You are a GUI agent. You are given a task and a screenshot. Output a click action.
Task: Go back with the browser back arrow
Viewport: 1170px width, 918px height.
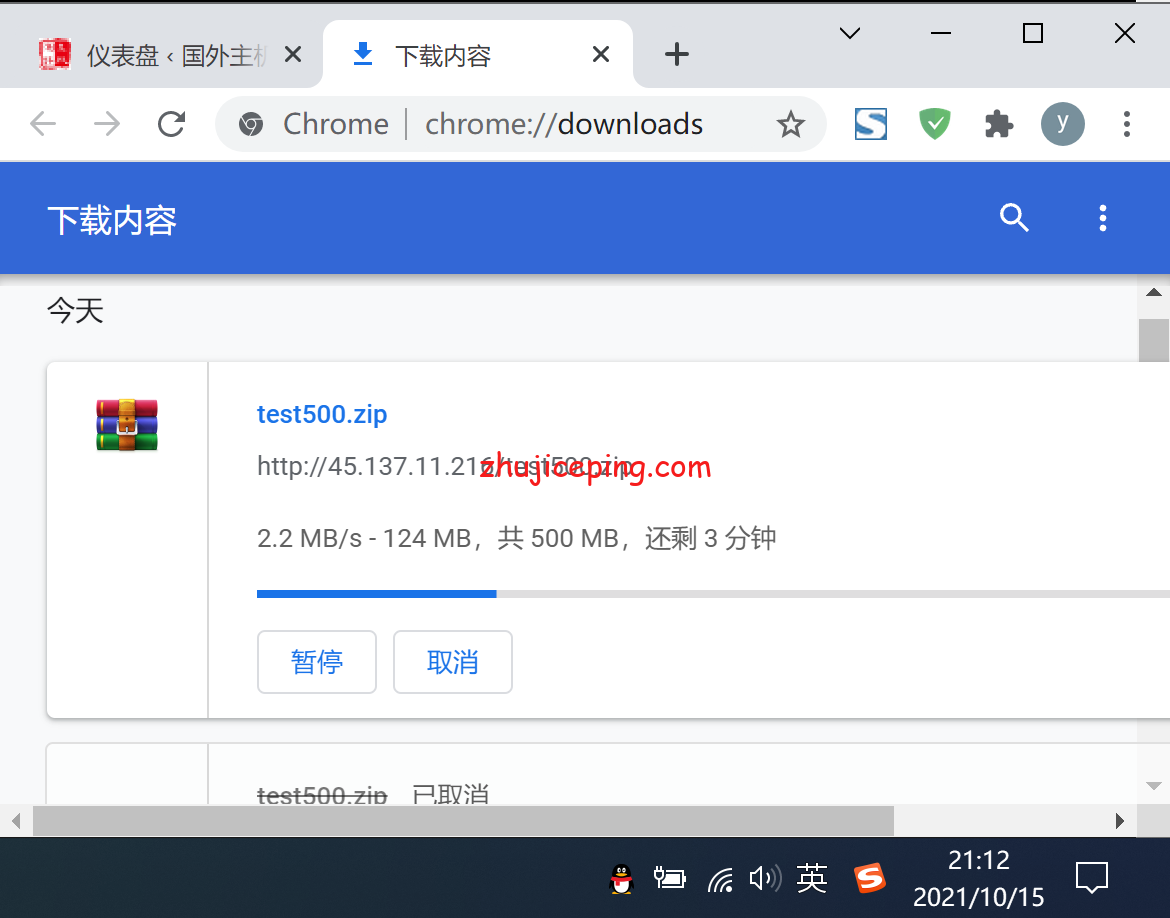[x=43, y=124]
